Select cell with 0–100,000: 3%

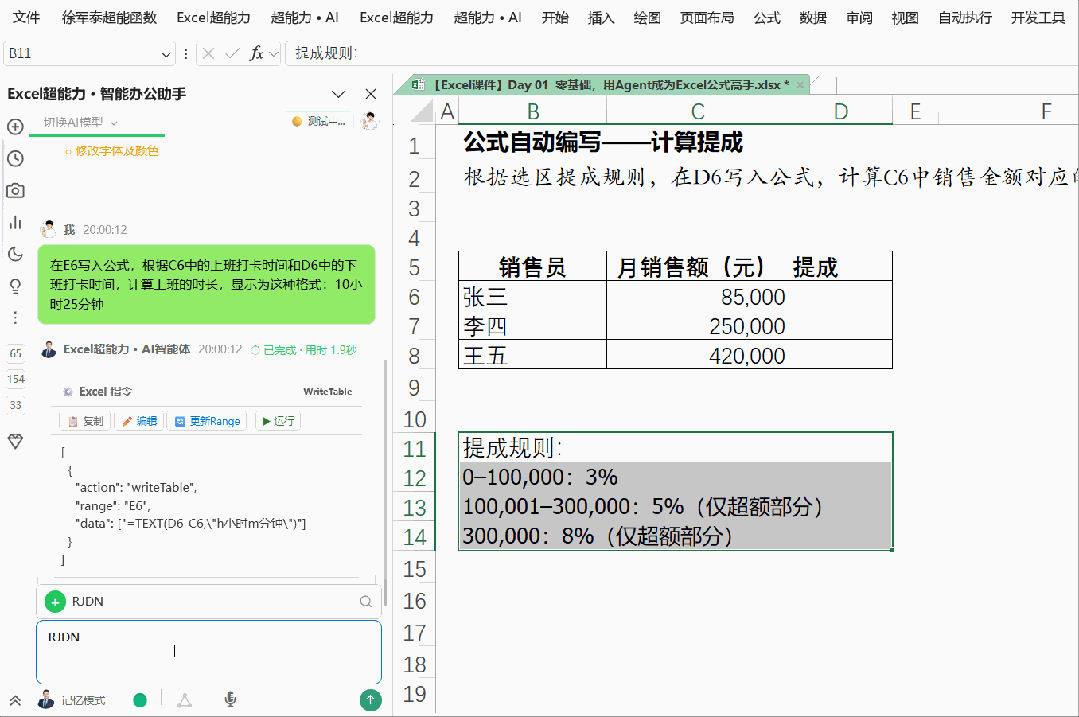click(x=540, y=477)
